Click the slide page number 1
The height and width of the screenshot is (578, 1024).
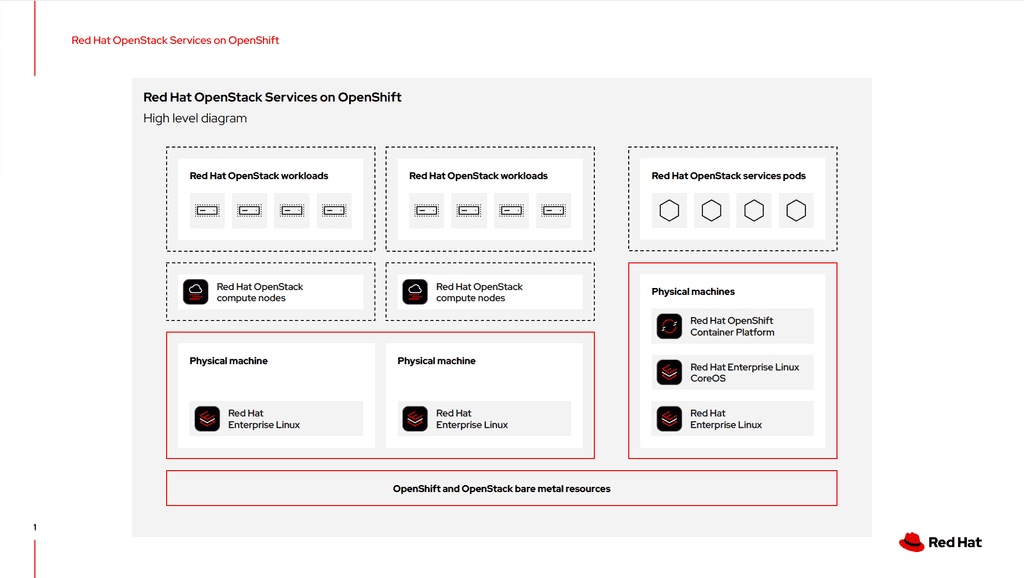pyautogui.click(x=35, y=527)
